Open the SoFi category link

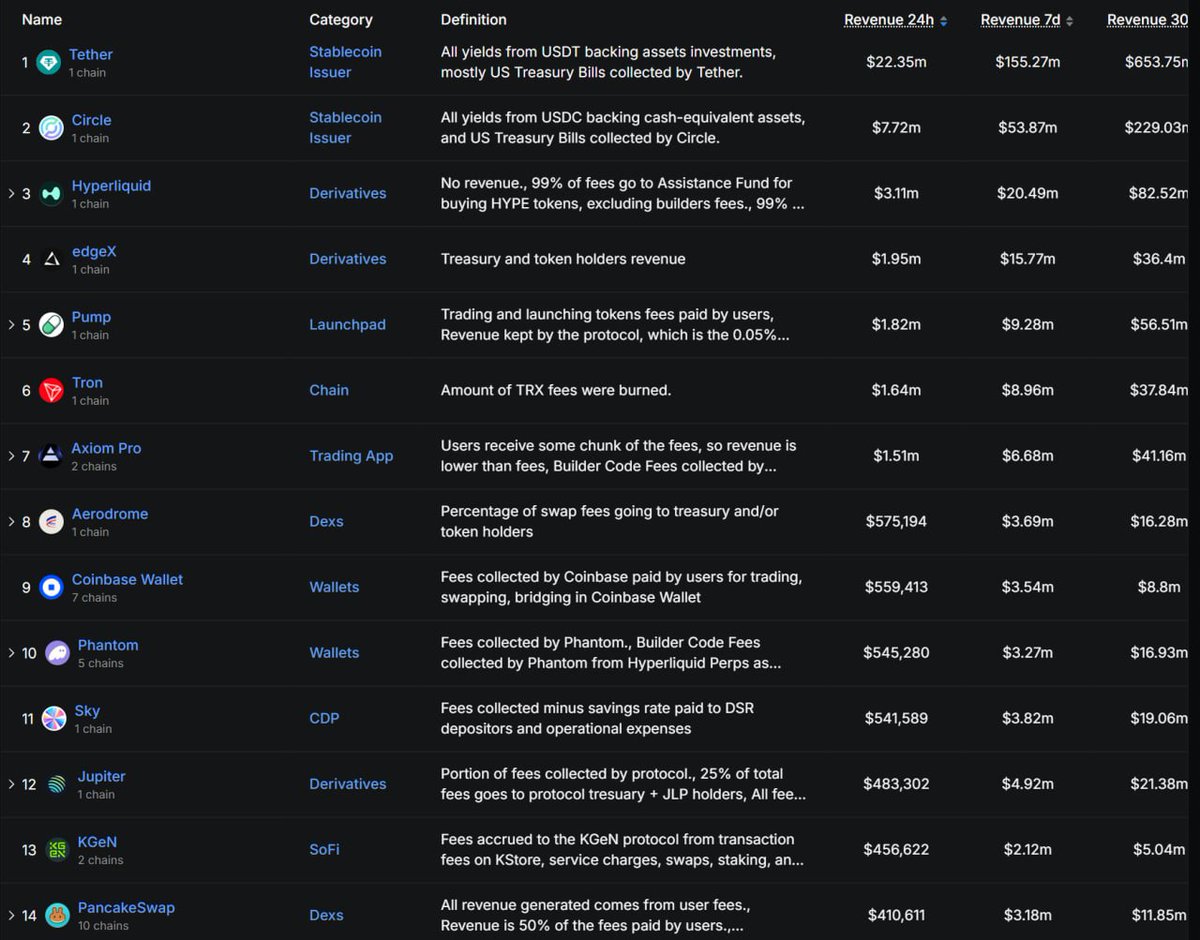pos(324,849)
